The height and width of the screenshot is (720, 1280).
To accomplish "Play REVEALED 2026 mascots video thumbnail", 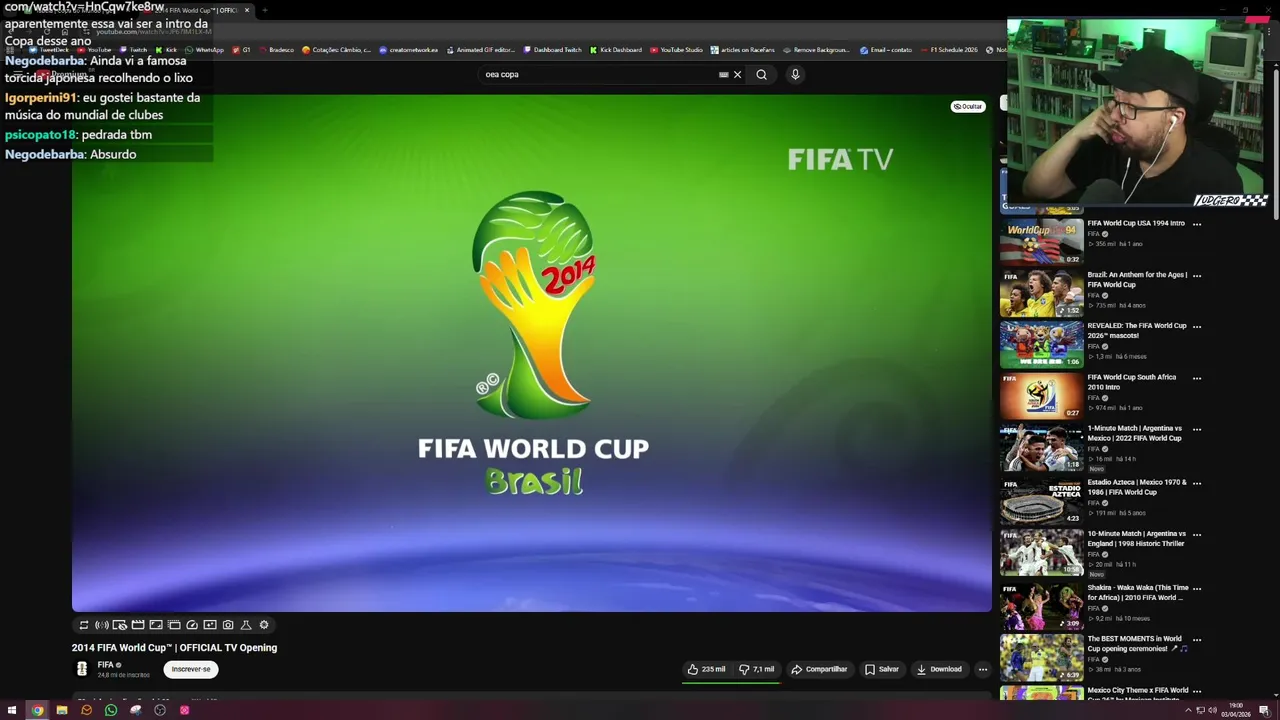I will 1041,344.
